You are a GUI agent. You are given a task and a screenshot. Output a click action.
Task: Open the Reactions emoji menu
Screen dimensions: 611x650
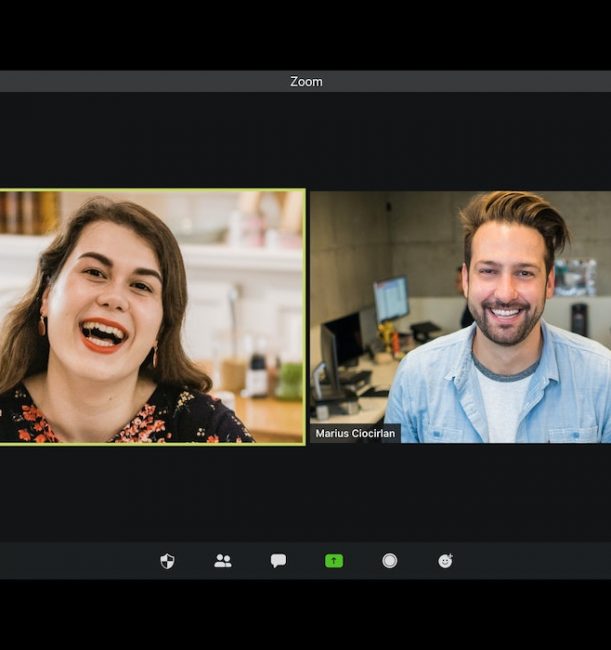446,561
